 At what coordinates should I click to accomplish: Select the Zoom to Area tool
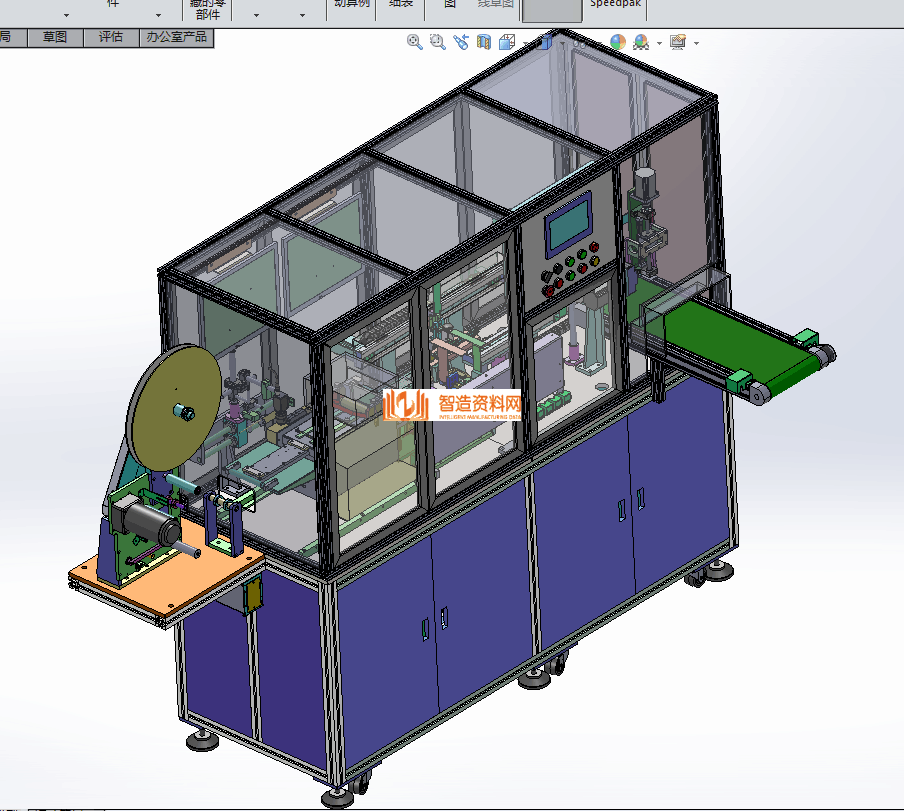(x=437, y=42)
